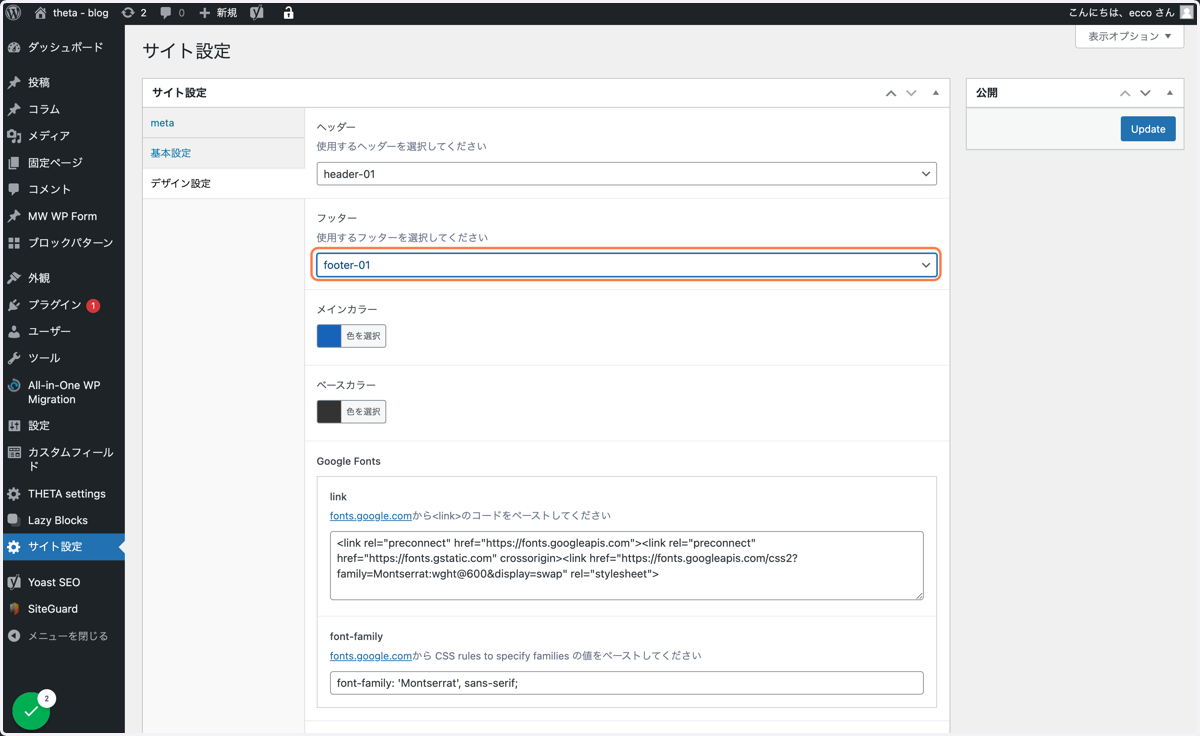The width and height of the screenshot is (1200, 736).
Task: Click the speech bubble icon next to コメント
Action: point(14,189)
